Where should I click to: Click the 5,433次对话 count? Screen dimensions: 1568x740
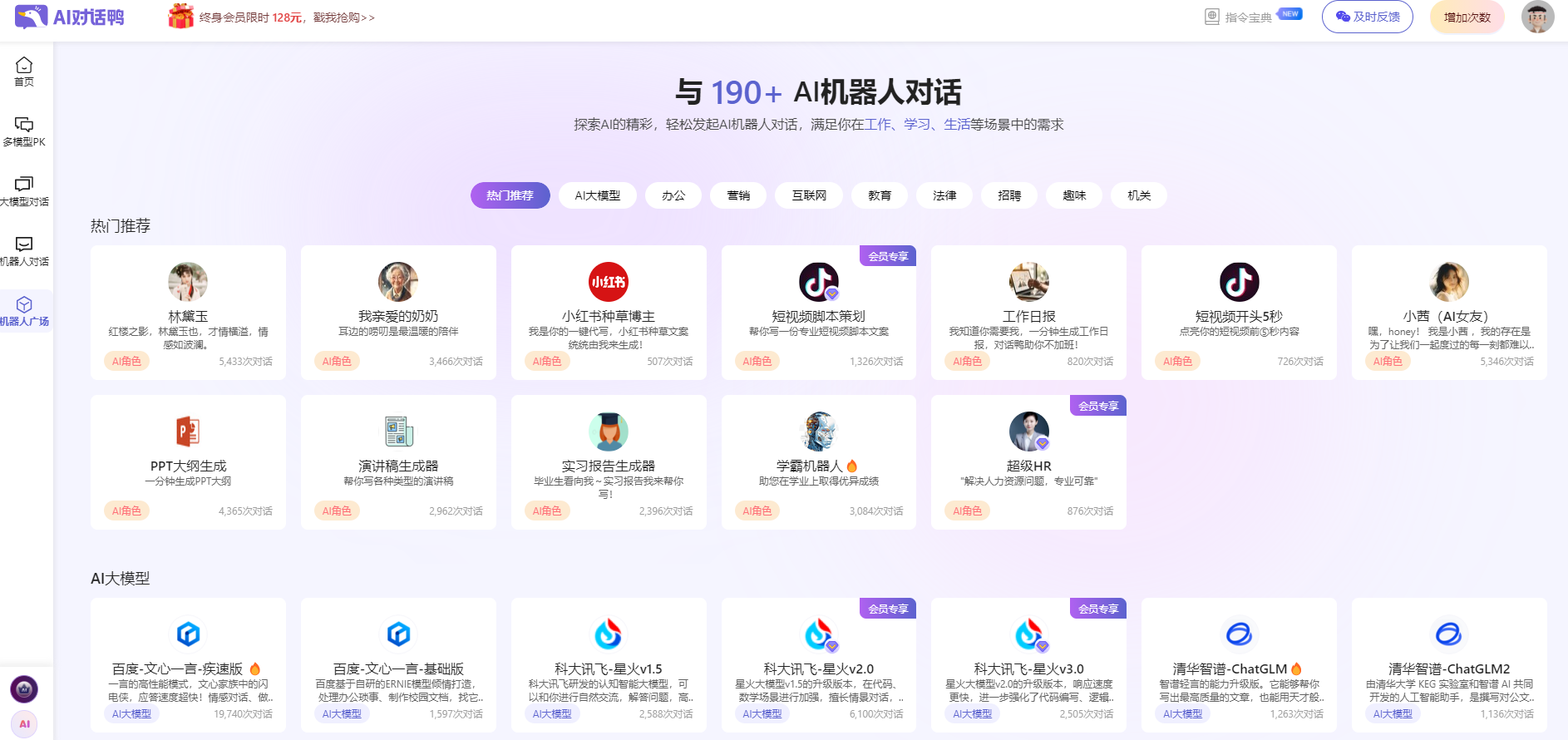[x=245, y=362]
